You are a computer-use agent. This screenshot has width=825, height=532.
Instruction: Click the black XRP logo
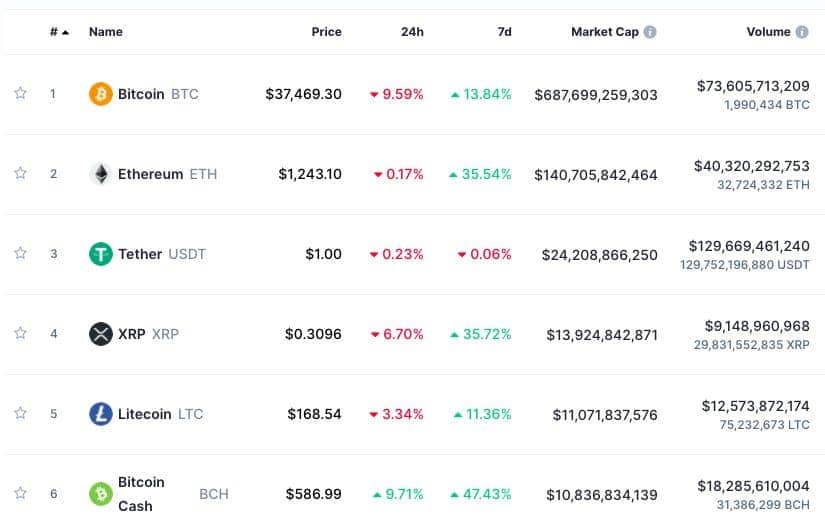point(100,334)
